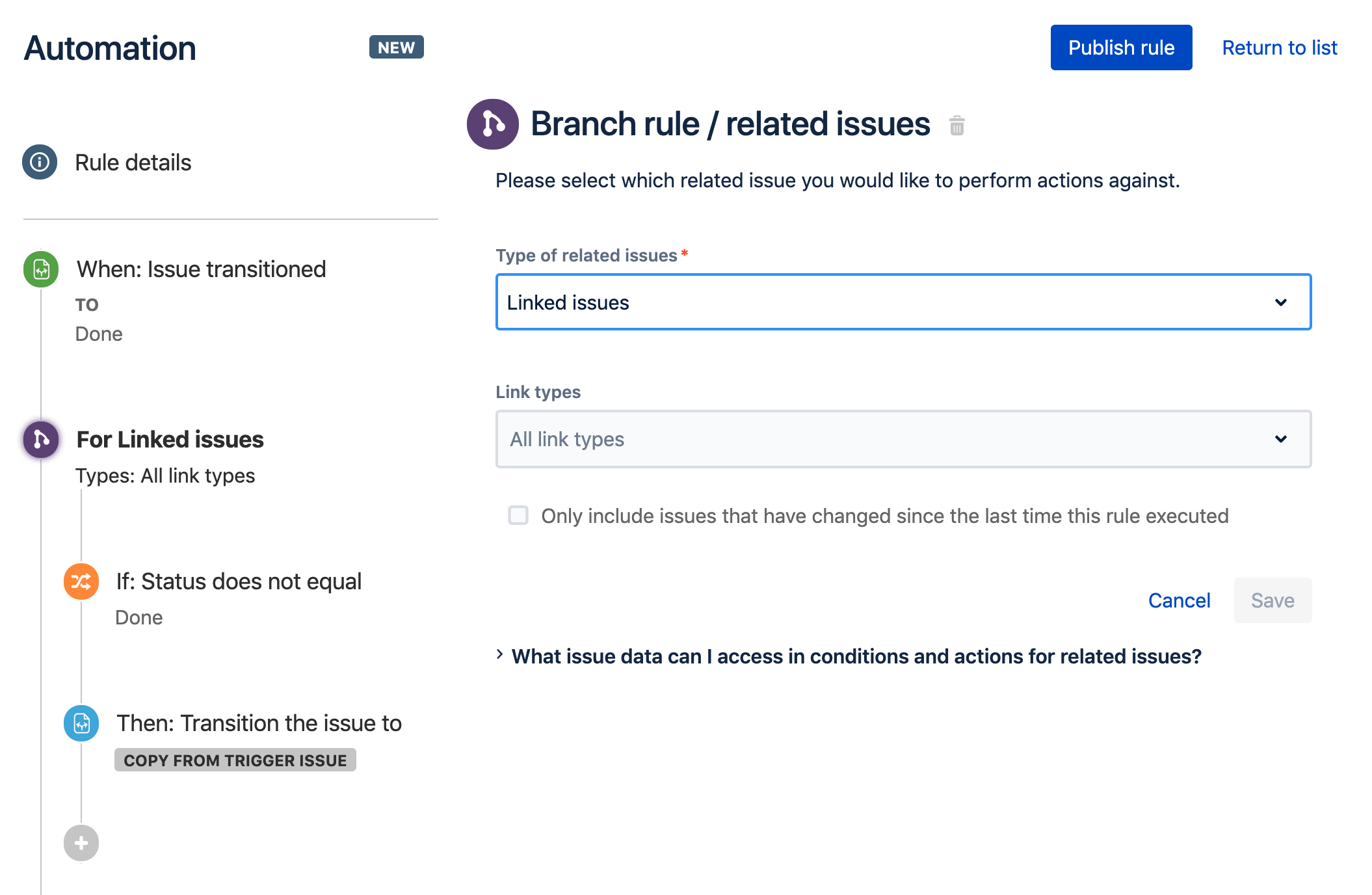1372x895 pixels.
Task: Select the For Linked issues branch step
Action: pos(170,439)
